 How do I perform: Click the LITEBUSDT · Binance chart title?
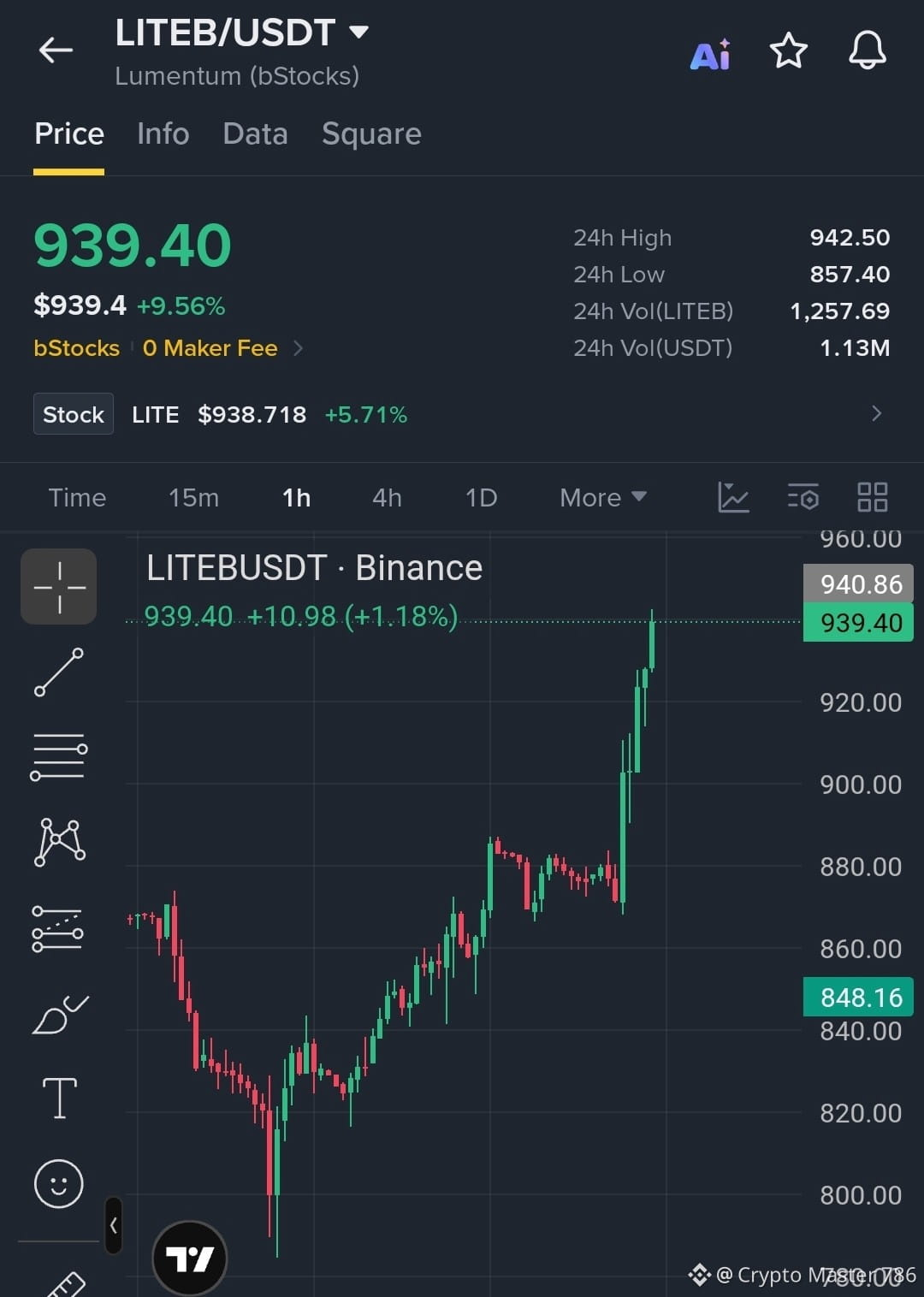(314, 568)
